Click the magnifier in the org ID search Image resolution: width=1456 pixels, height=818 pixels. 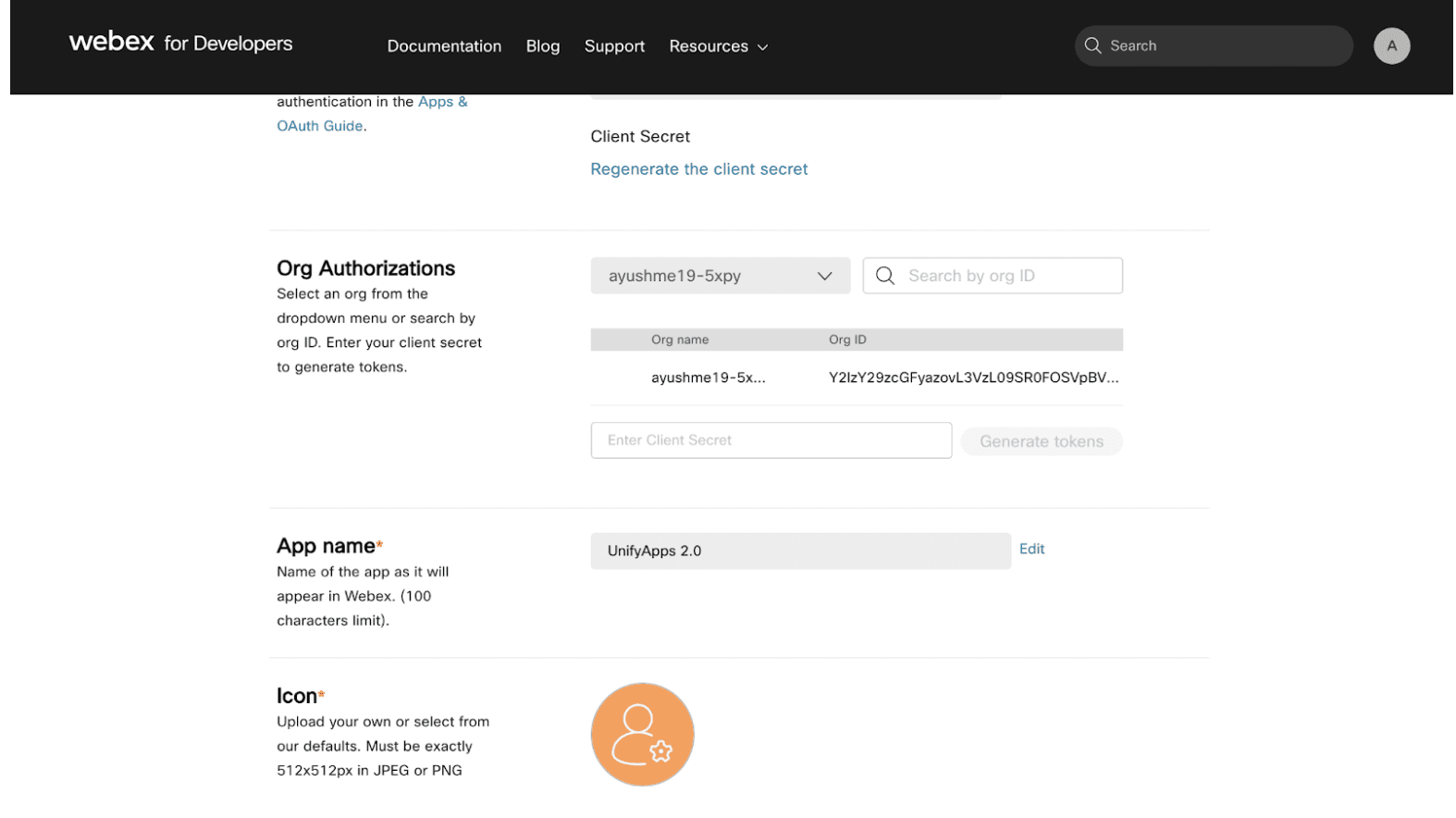[885, 276]
